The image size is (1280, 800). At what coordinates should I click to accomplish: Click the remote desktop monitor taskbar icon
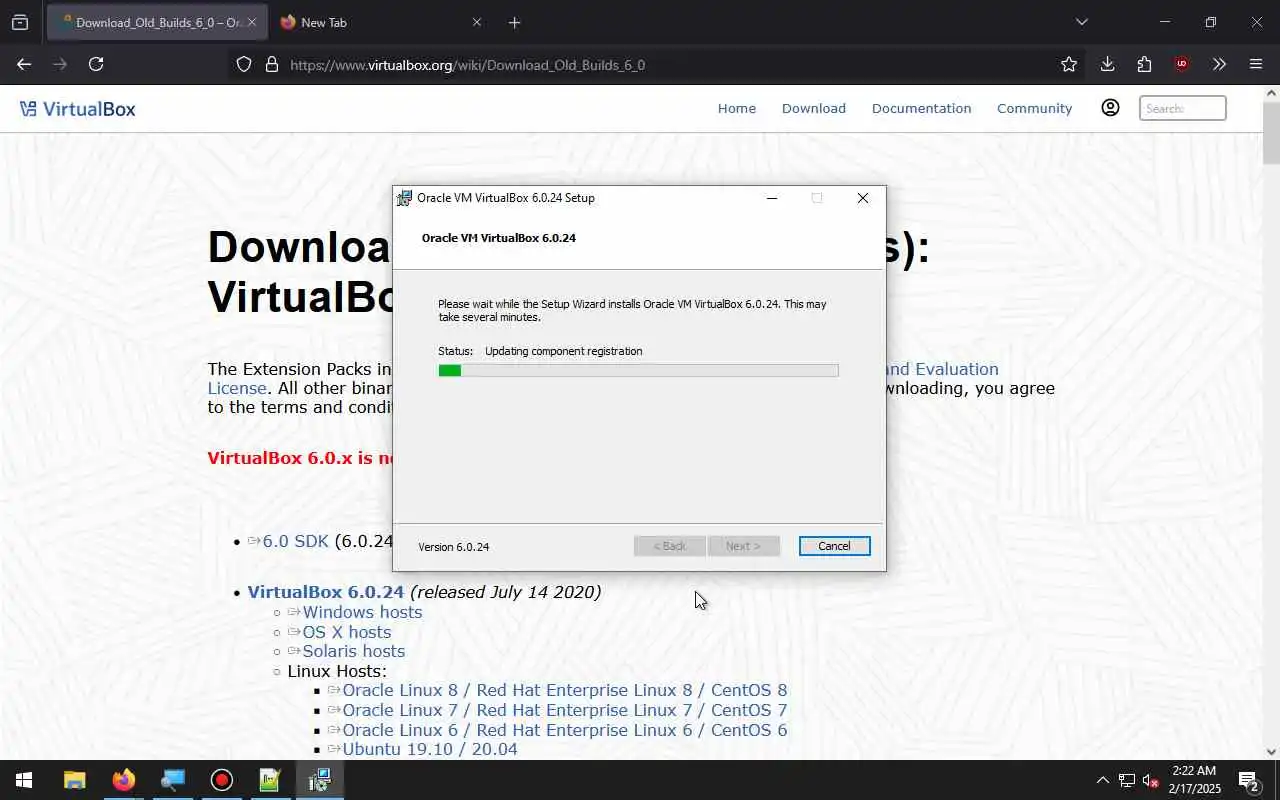pyautogui.click(x=172, y=780)
